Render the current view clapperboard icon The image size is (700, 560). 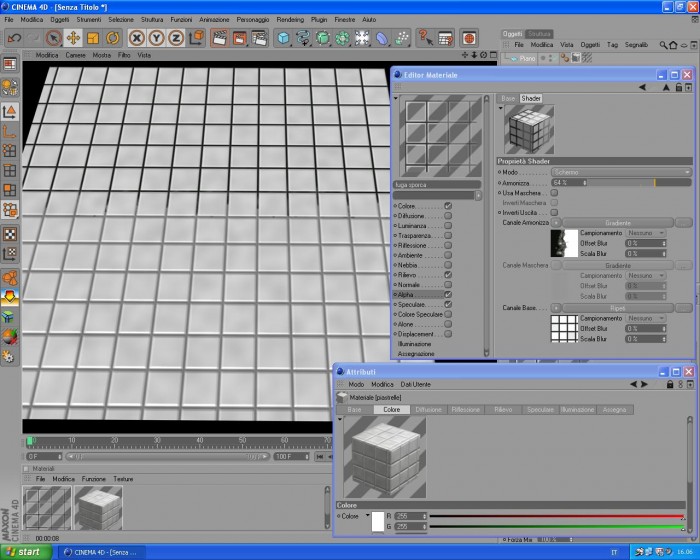pos(219,38)
